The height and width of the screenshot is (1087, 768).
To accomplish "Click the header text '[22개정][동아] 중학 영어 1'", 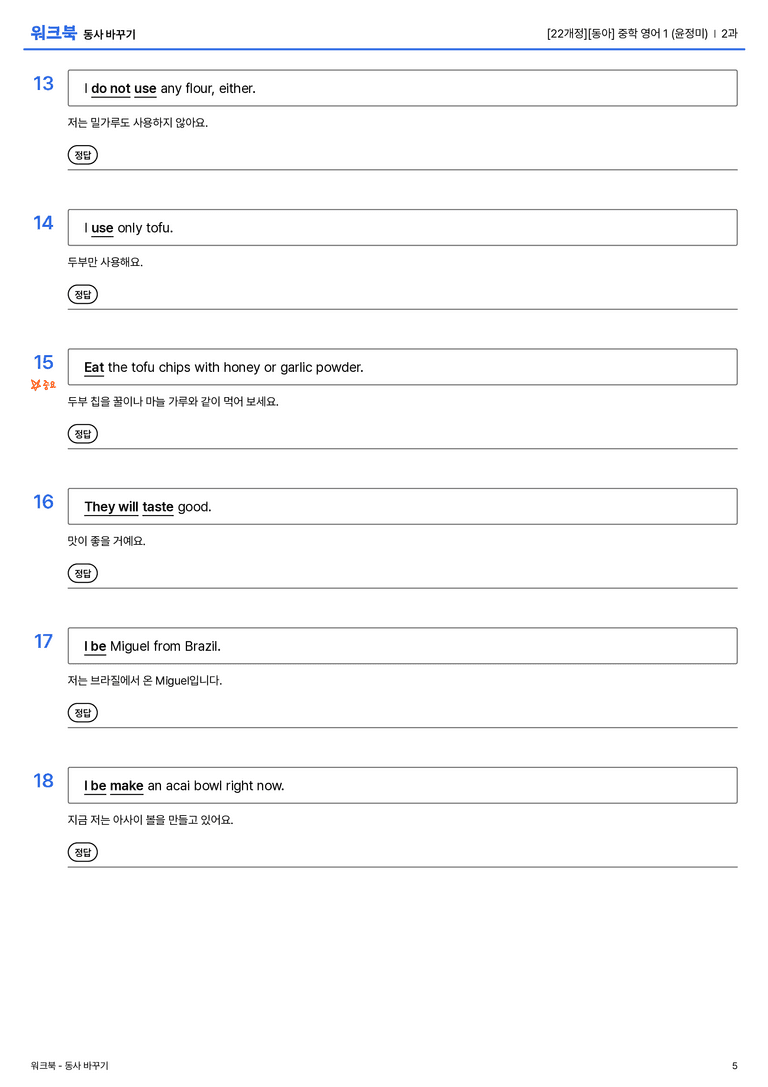I will click(x=607, y=33).
